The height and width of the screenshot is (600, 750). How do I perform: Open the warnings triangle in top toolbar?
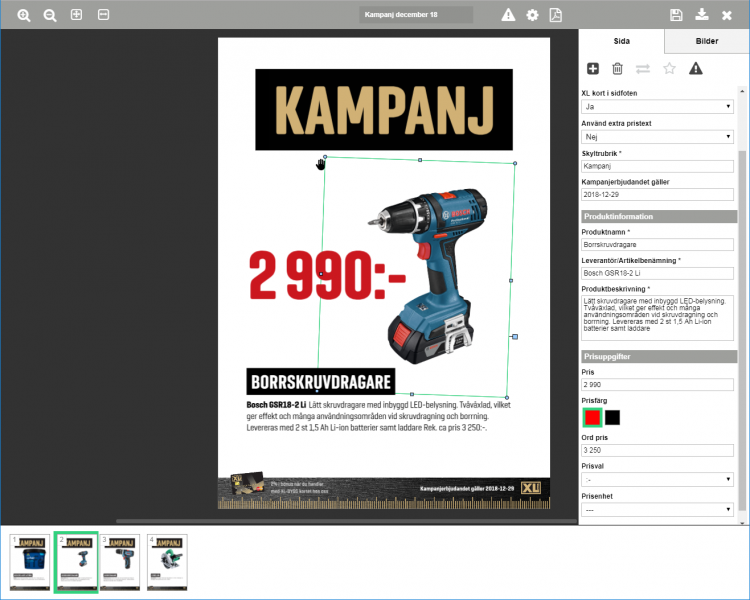point(508,15)
